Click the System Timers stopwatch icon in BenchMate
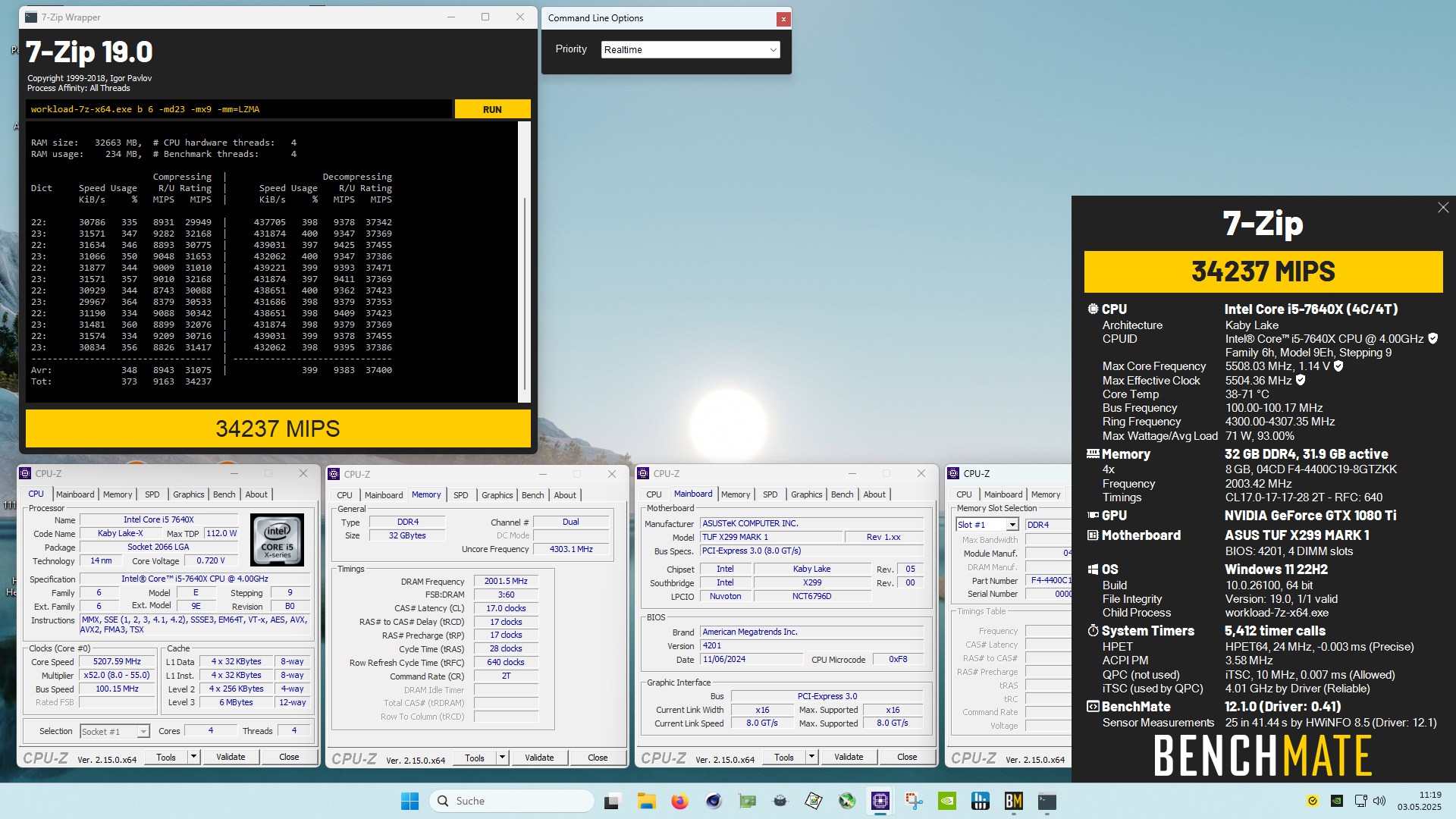 tap(1093, 630)
